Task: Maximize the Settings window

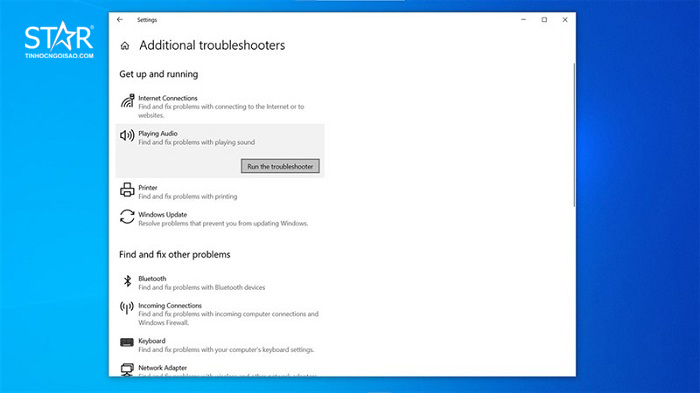Action: click(x=544, y=20)
